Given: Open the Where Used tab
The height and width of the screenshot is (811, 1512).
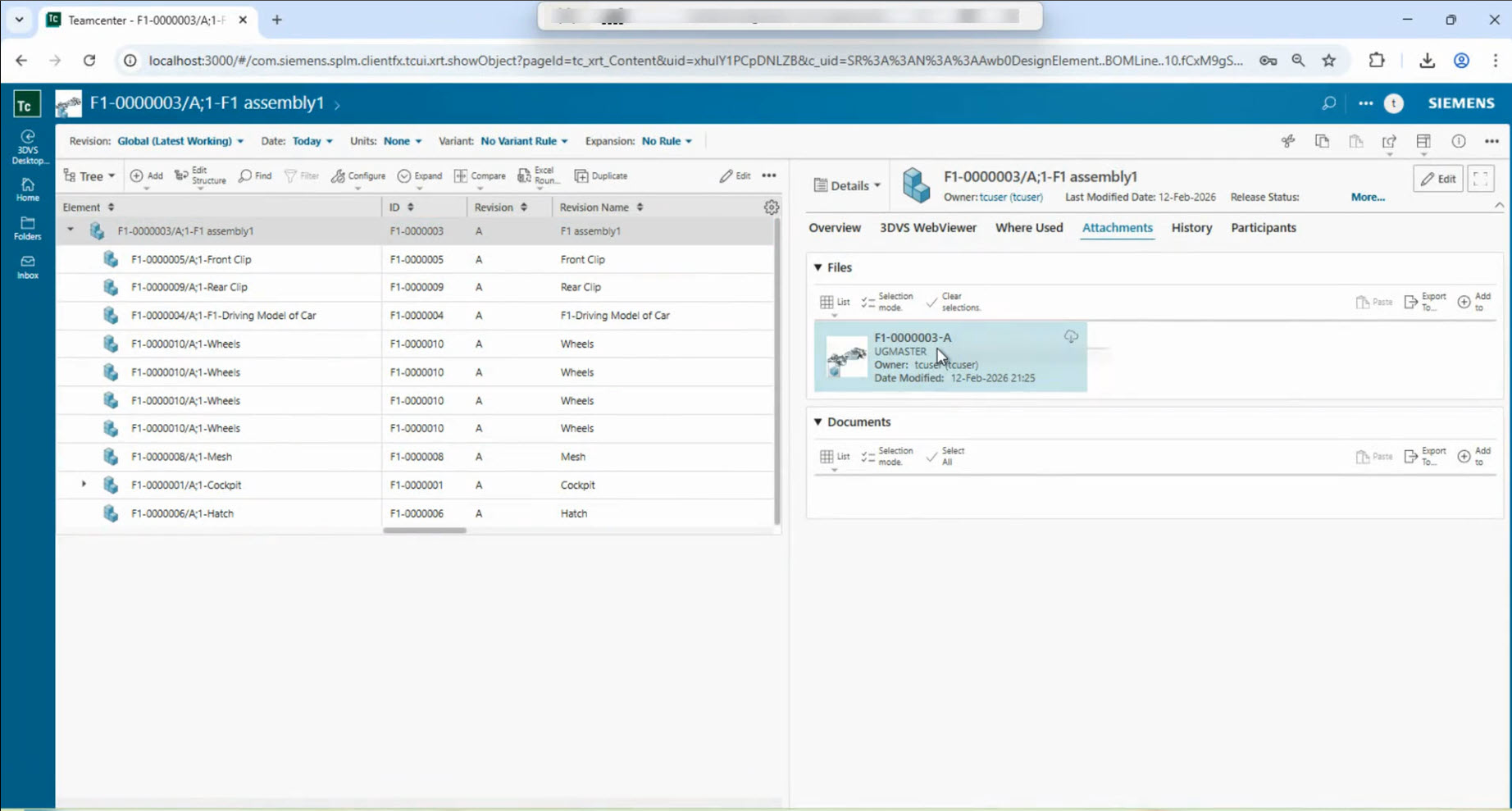Looking at the screenshot, I should tap(1029, 228).
